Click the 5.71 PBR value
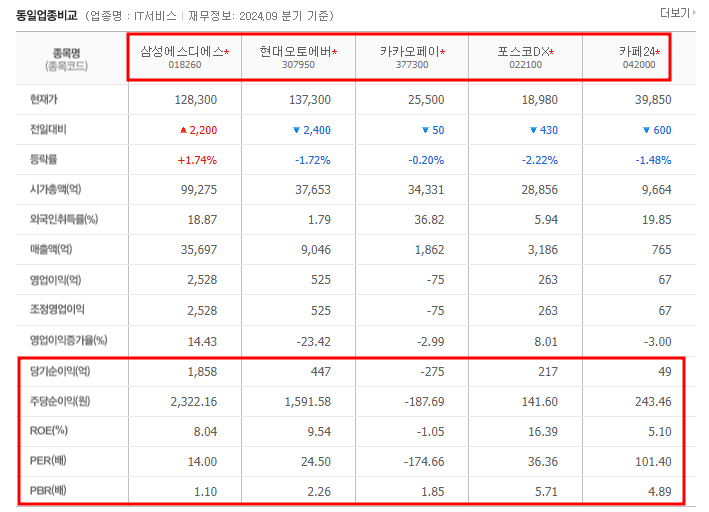 [x=546, y=492]
